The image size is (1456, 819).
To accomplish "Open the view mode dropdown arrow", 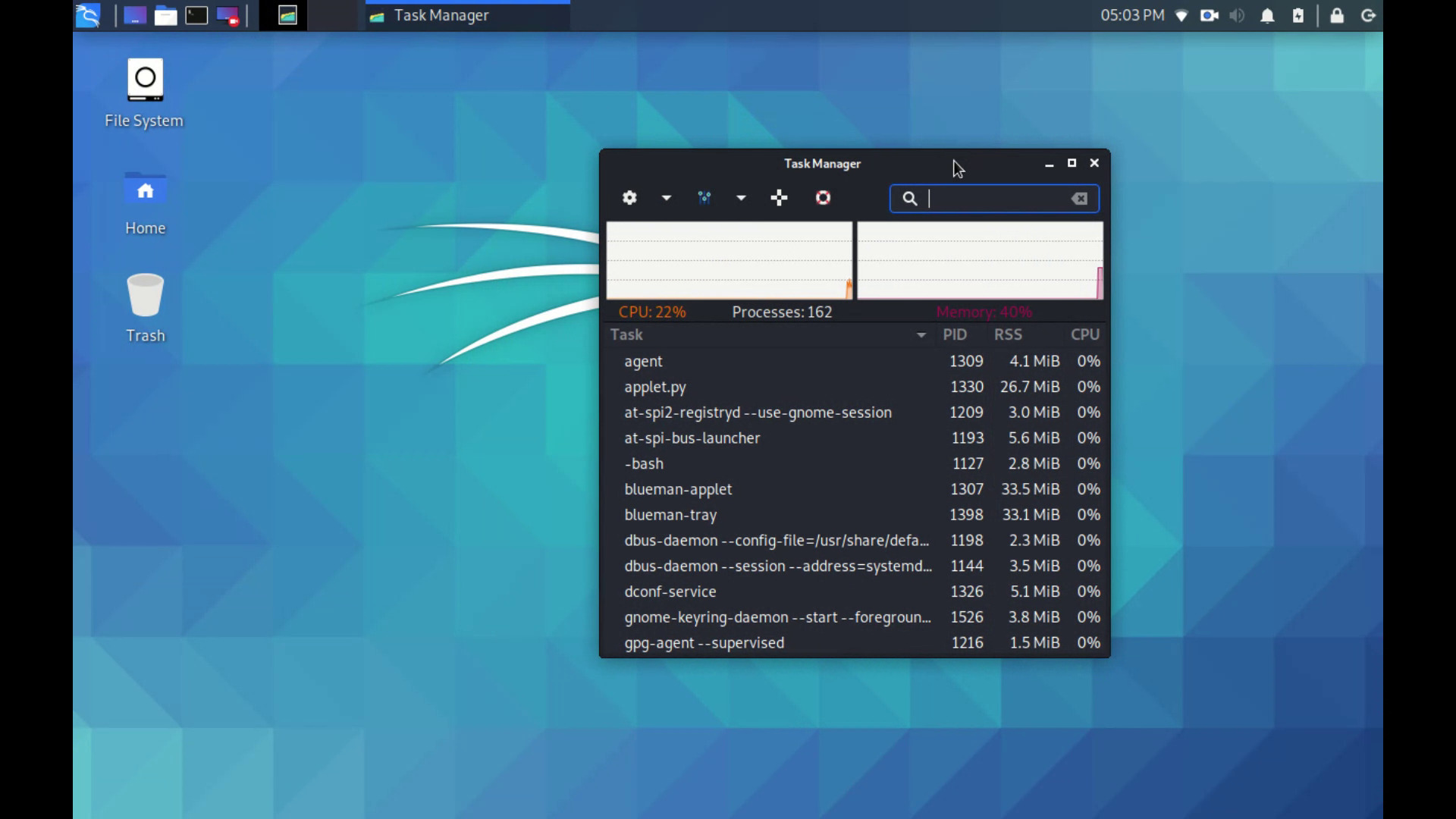I will click(x=740, y=198).
